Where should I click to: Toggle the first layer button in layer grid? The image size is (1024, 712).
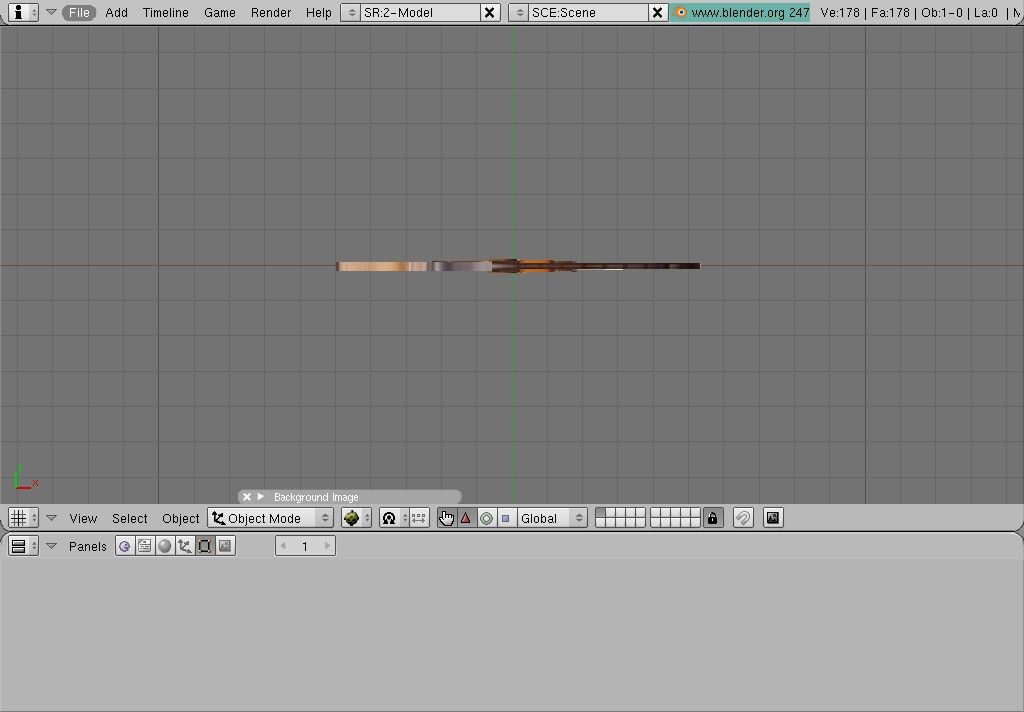pyautogui.click(x=600, y=513)
